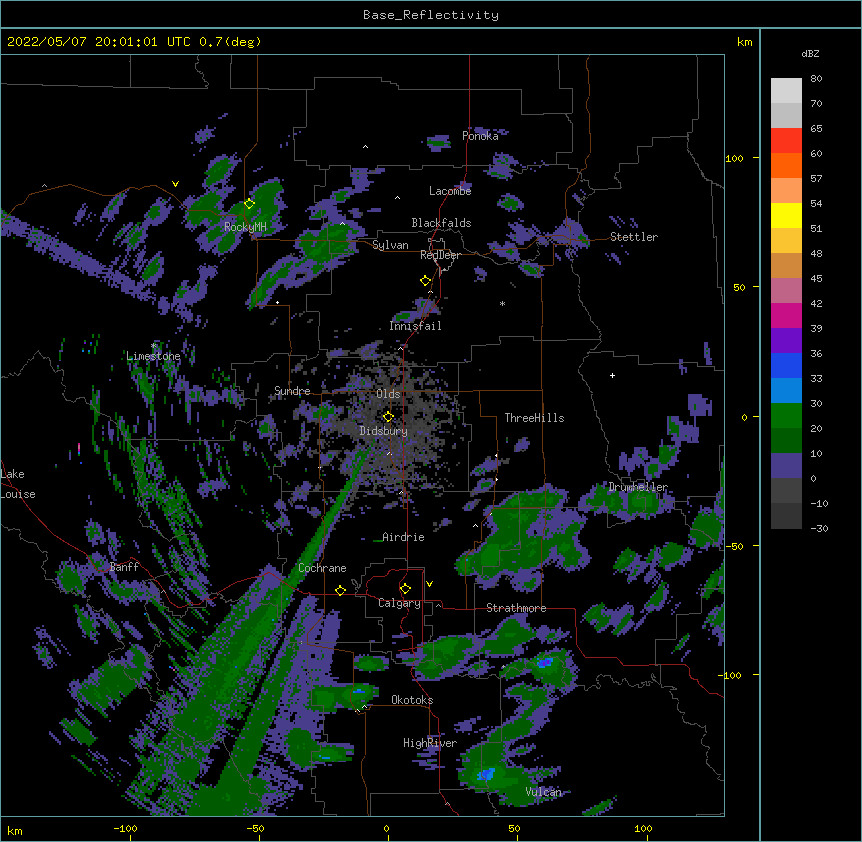Viewport: 862px width, 842px height.
Task: Click the blue storm core near Vulcan
Action: [x=486, y=774]
